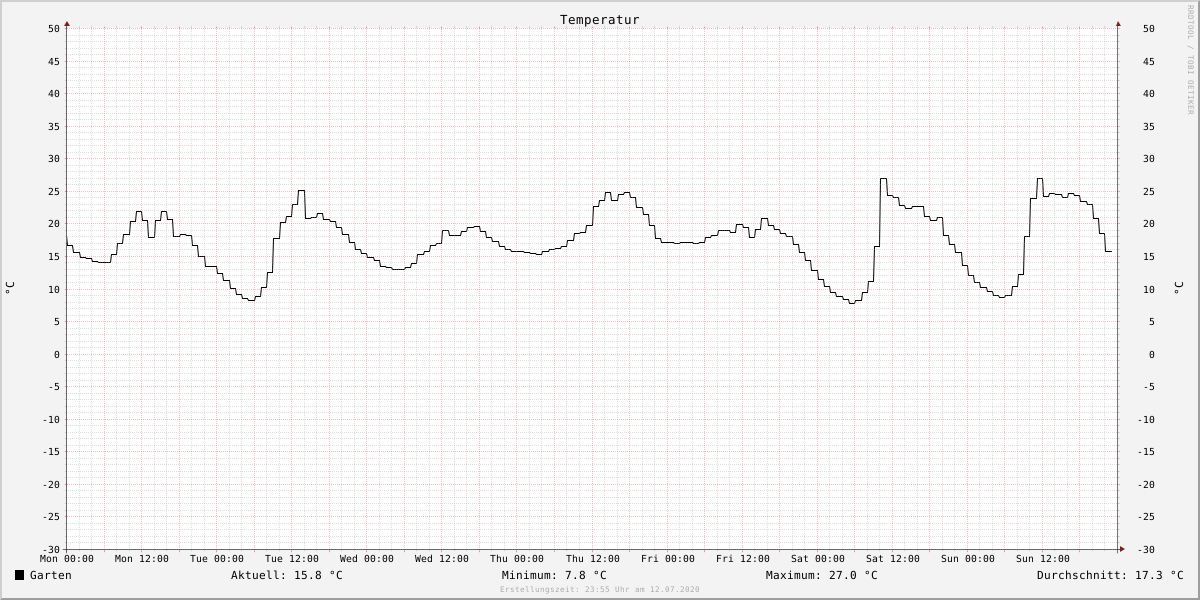Select the Thu 12:00 time axis label
This screenshot has height=600, width=1200.
click(593, 559)
